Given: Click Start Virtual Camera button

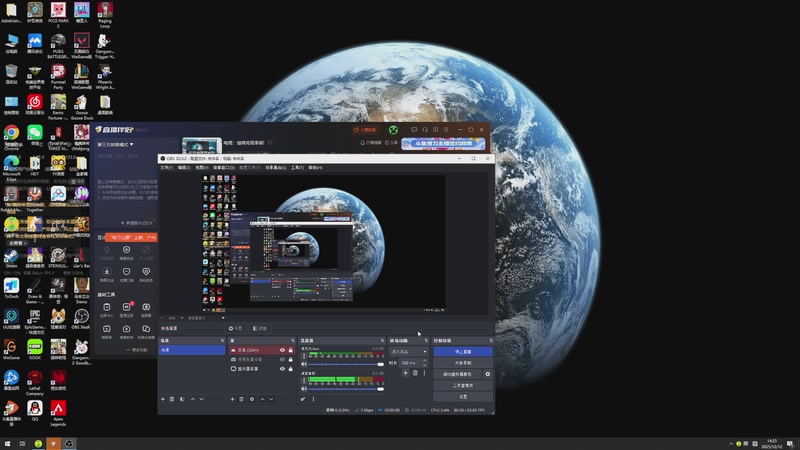Looking at the screenshot, I should point(457,374).
